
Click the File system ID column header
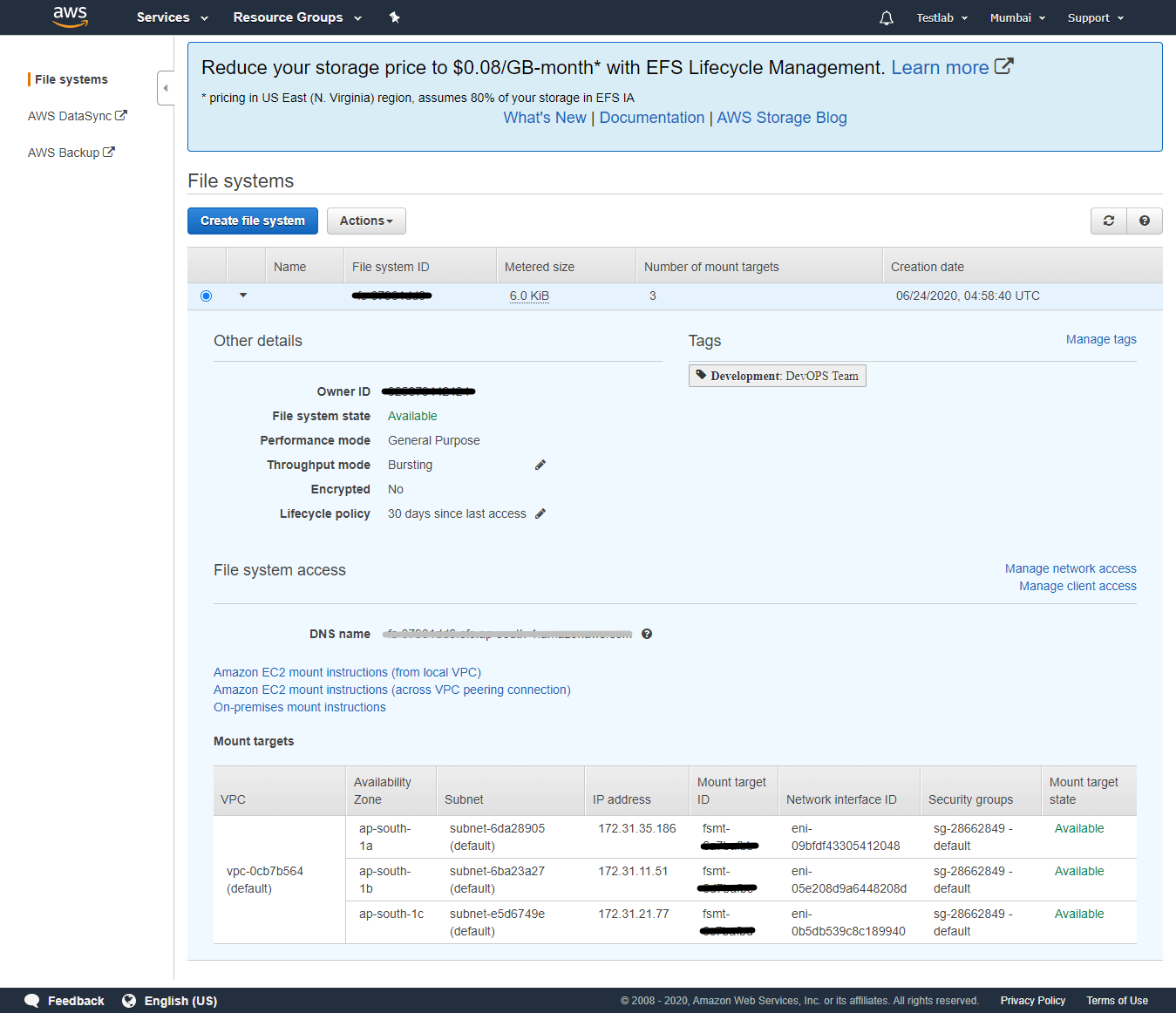(420, 267)
